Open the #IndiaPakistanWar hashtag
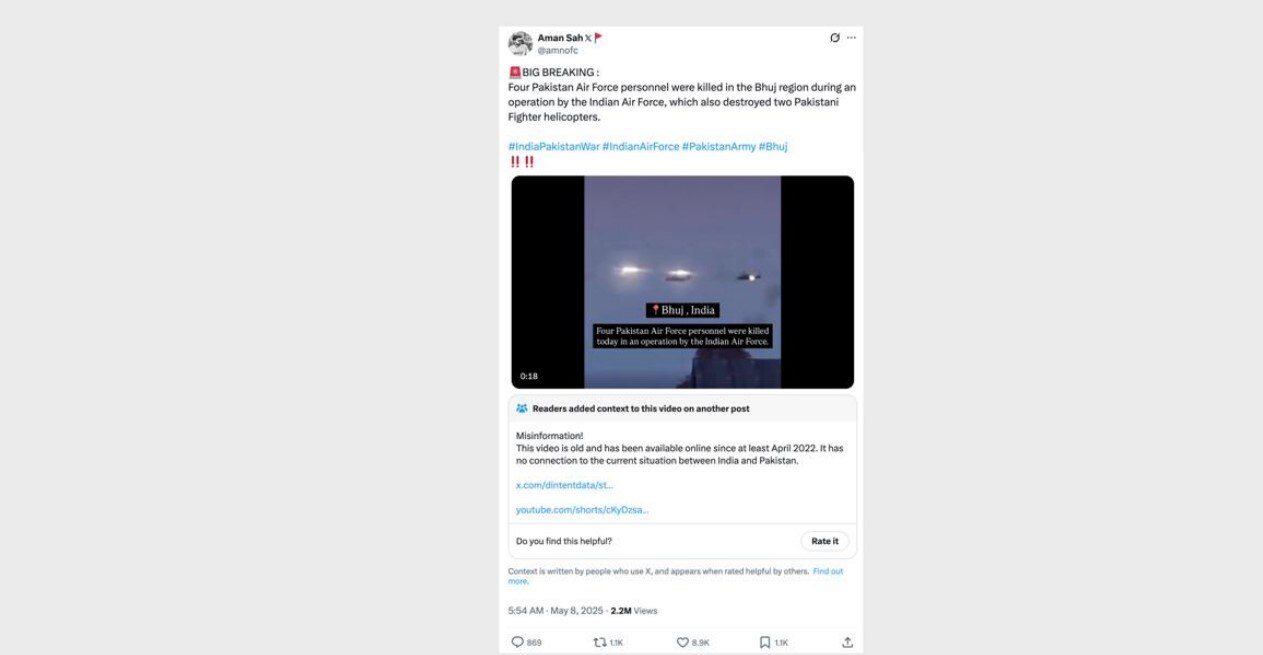Viewport: 1263px width, 655px height. point(553,146)
